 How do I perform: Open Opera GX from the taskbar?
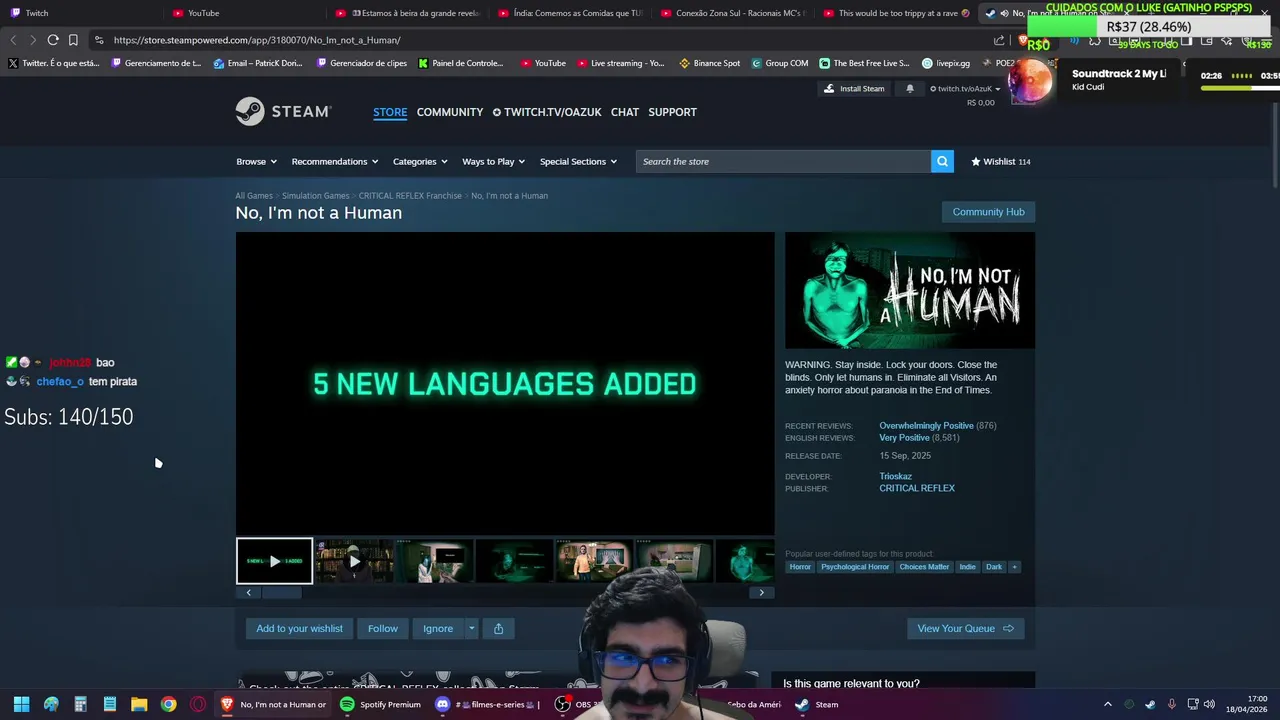tap(198, 704)
